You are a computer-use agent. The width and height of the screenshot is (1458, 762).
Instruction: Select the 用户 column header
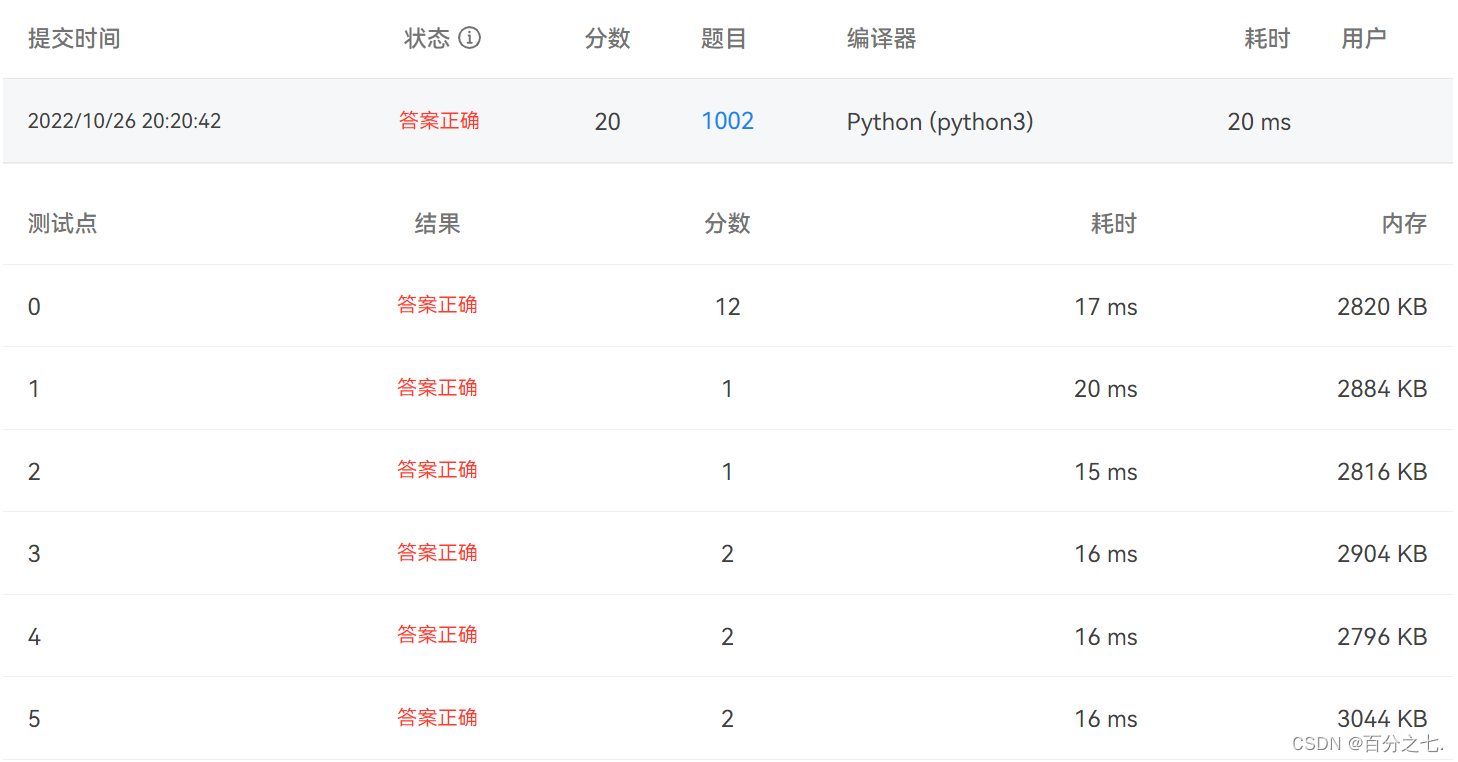[x=1362, y=38]
